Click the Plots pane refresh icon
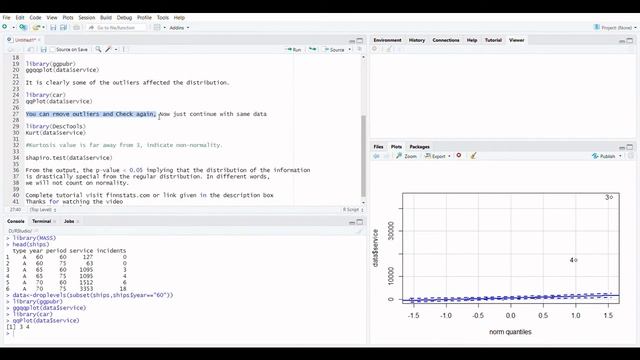This screenshot has width=640, height=360. (x=631, y=156)
